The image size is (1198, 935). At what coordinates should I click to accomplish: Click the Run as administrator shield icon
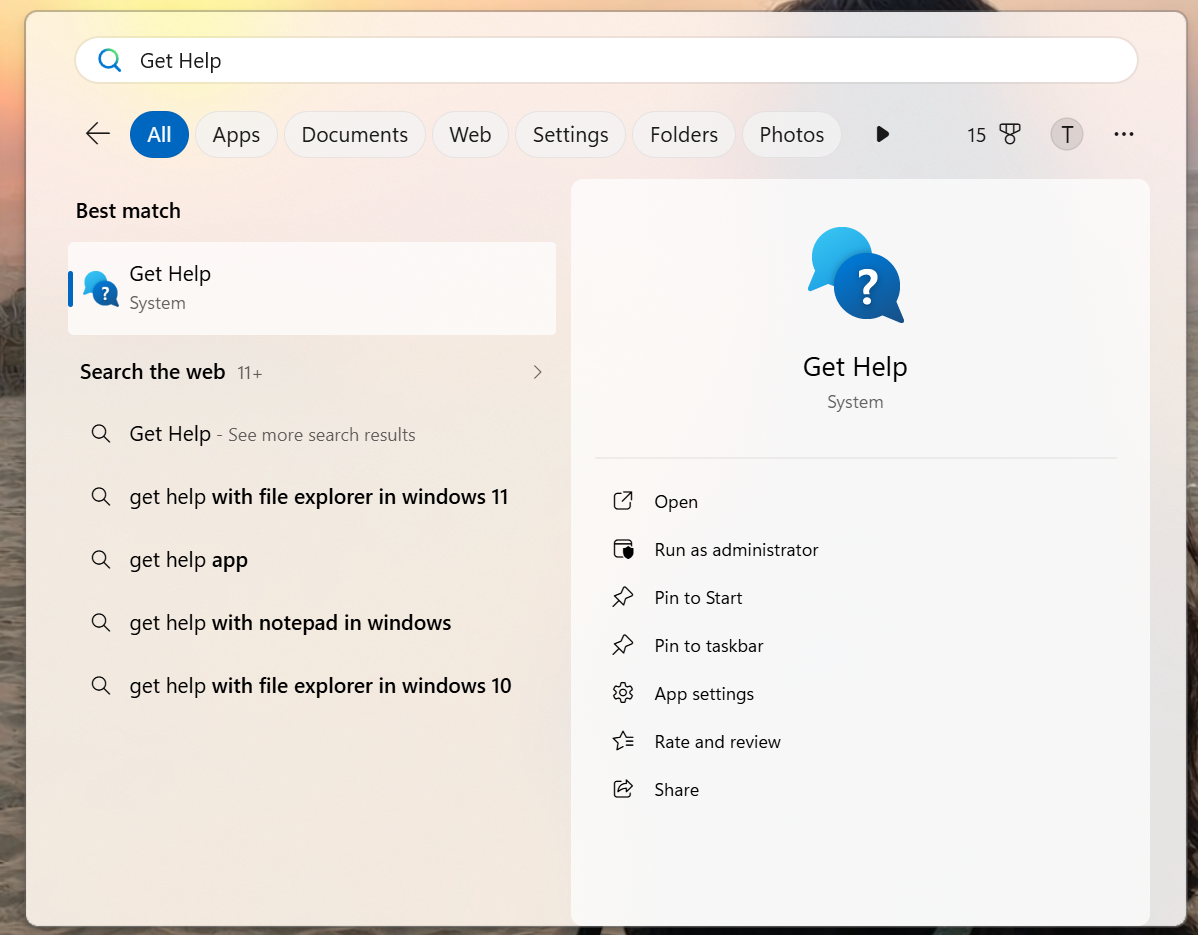click(623, 549)
